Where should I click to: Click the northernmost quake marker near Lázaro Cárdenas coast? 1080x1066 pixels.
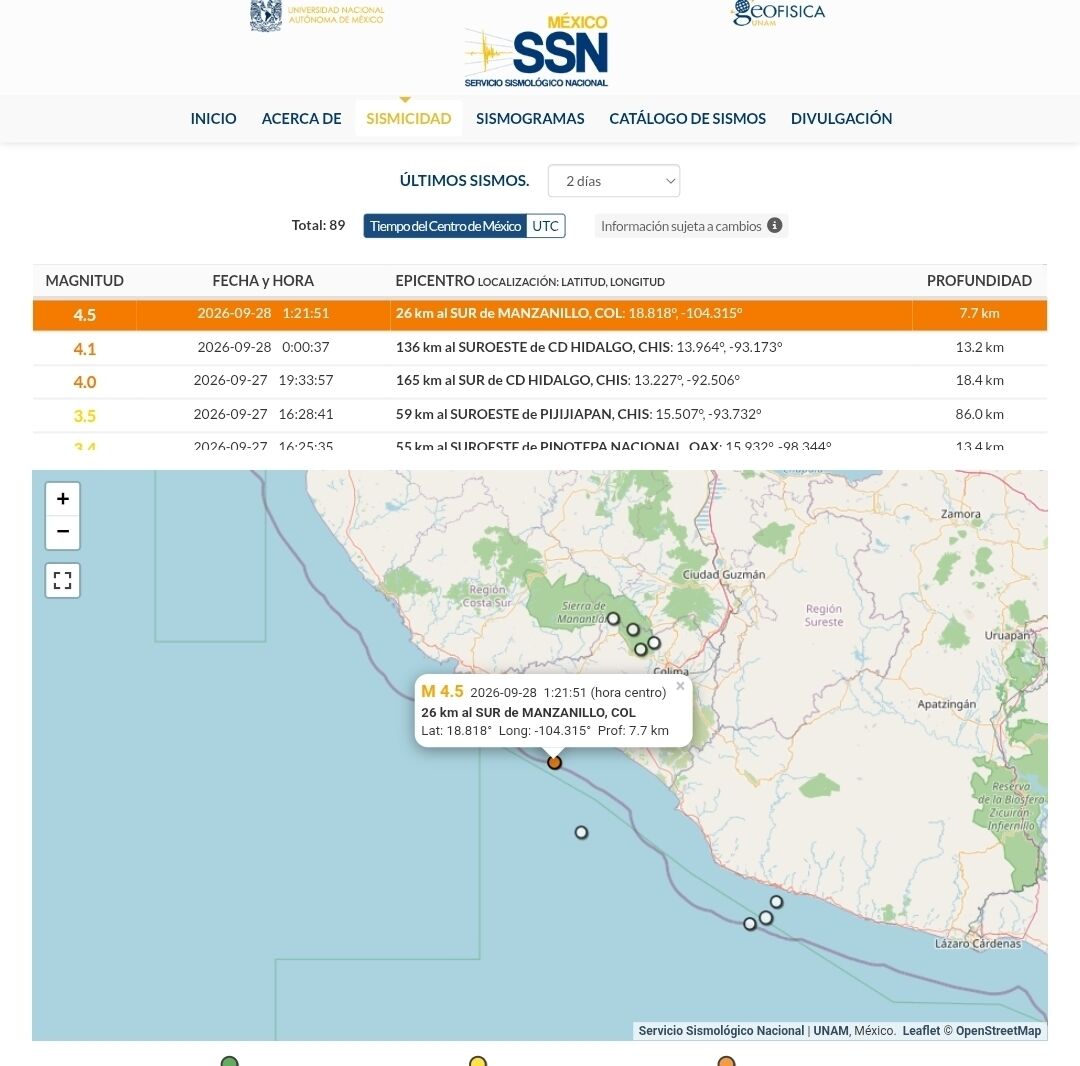[x=776, y=901]
